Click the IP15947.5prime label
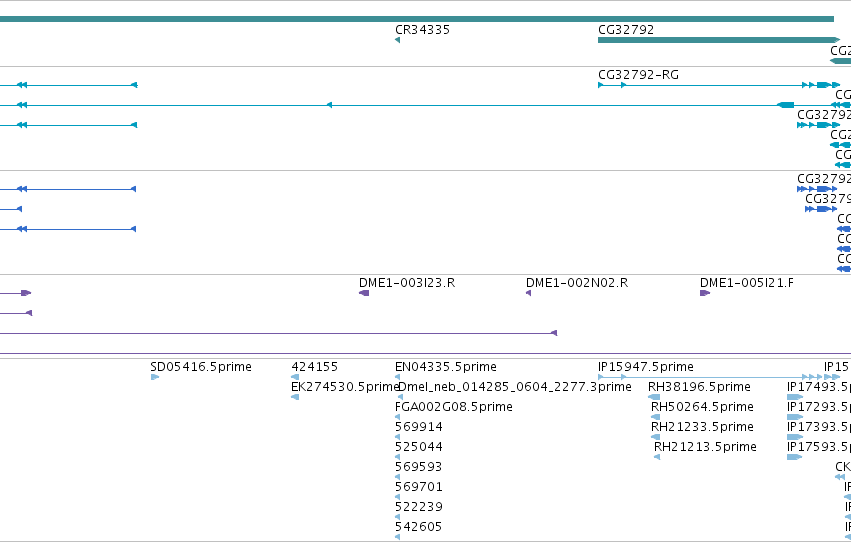 tap(646, 367)
